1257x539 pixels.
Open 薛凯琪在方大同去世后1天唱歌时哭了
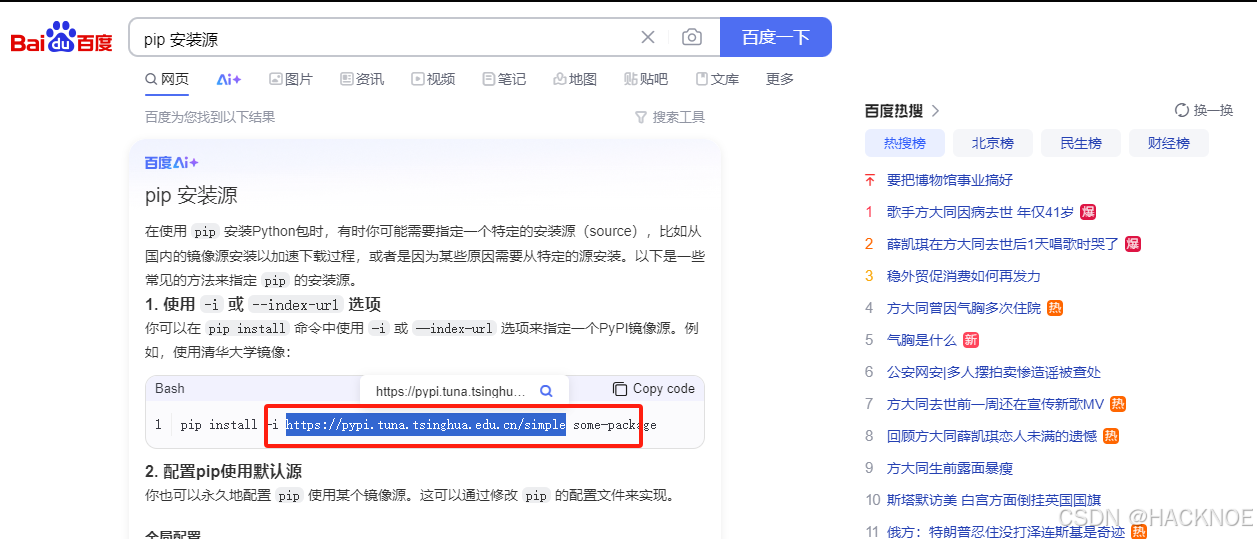(1003, 244)
